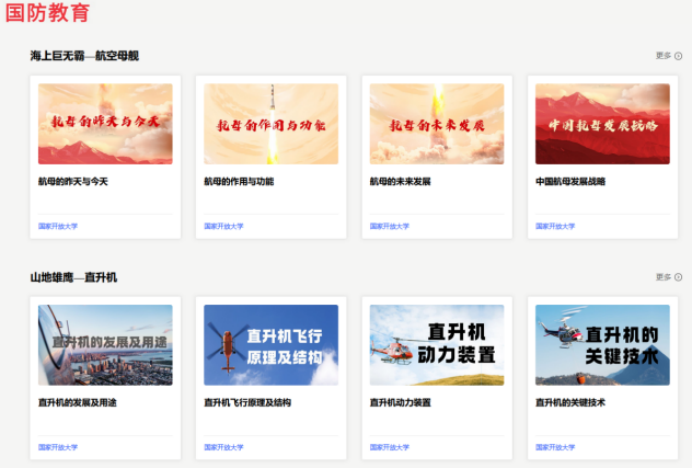
Task: Click 国家开放大学 under 直升机的关键技术
Action: [555, 447]
